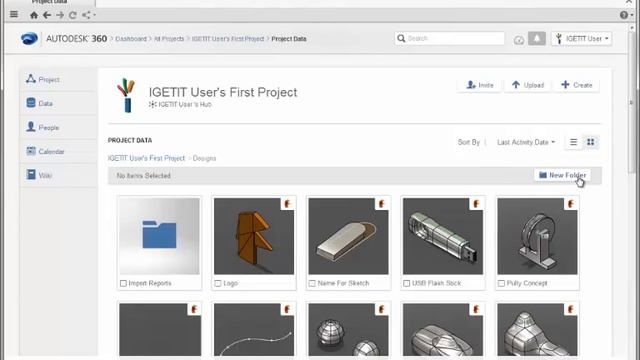Click the New Folder button
The width and height of the screenshot is (640, 360).
(562, 175)
